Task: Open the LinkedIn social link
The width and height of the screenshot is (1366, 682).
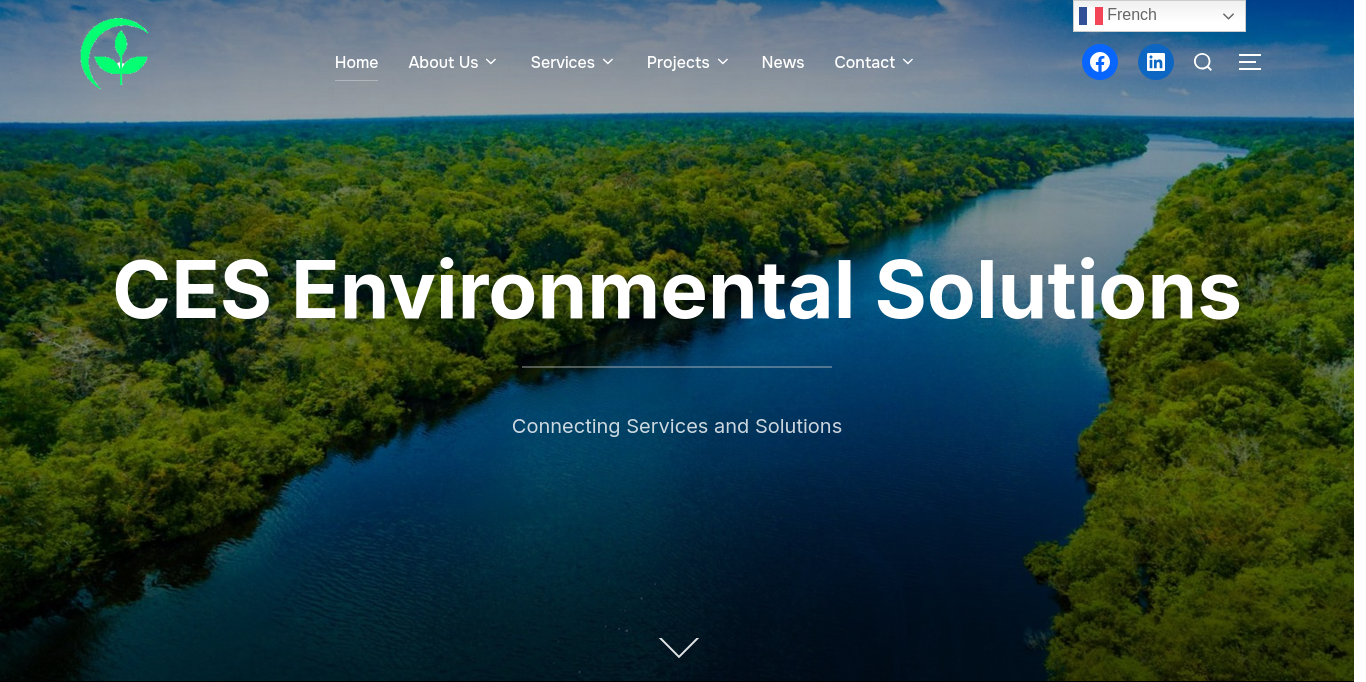Action: 1156,62
